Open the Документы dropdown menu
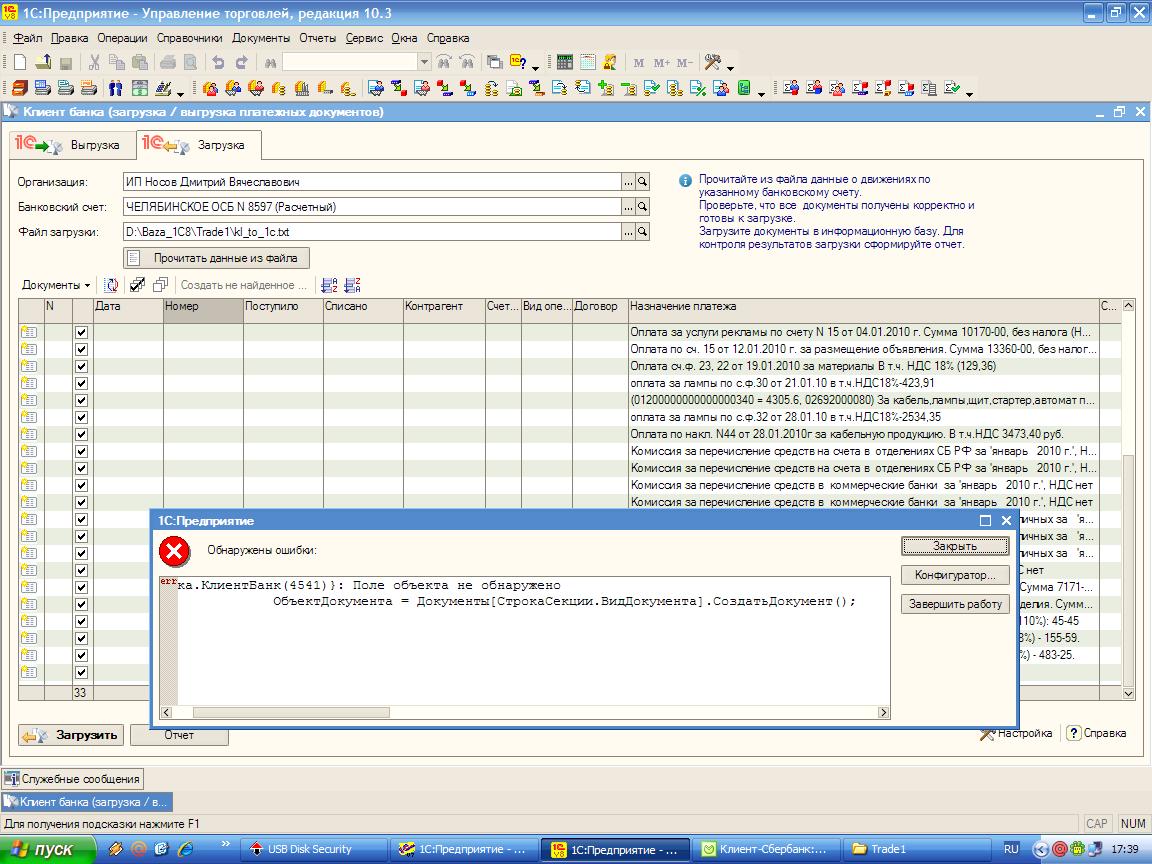 [x=56, y=285]
